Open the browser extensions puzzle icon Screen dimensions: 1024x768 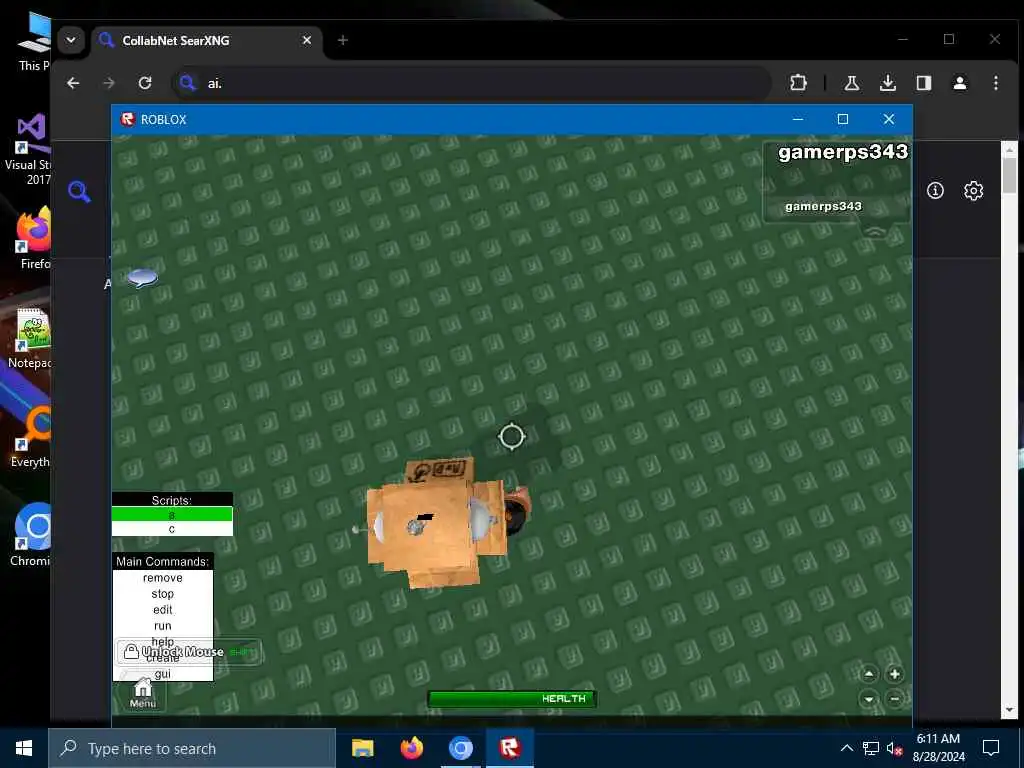point(798,83)
